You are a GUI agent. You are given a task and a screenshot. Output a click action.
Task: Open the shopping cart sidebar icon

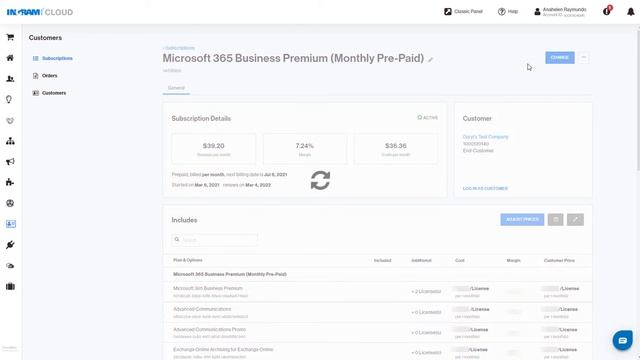point(10,38)
